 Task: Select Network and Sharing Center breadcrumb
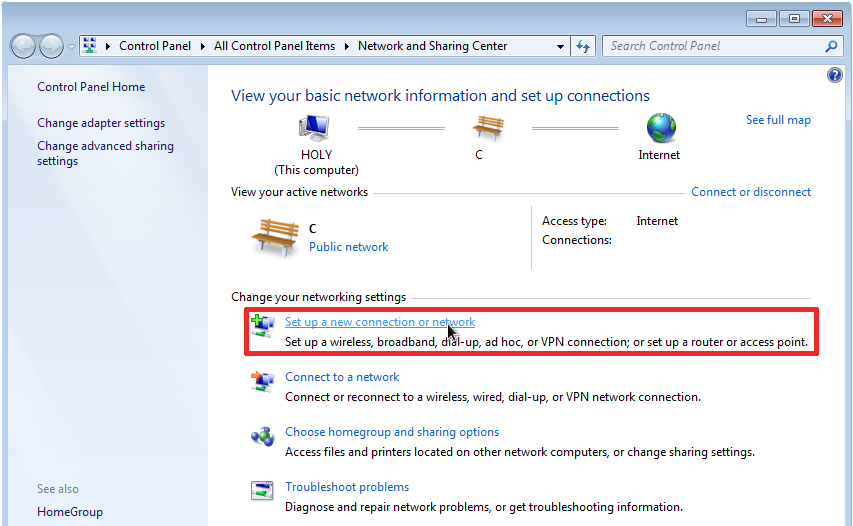tap(432, 46)
